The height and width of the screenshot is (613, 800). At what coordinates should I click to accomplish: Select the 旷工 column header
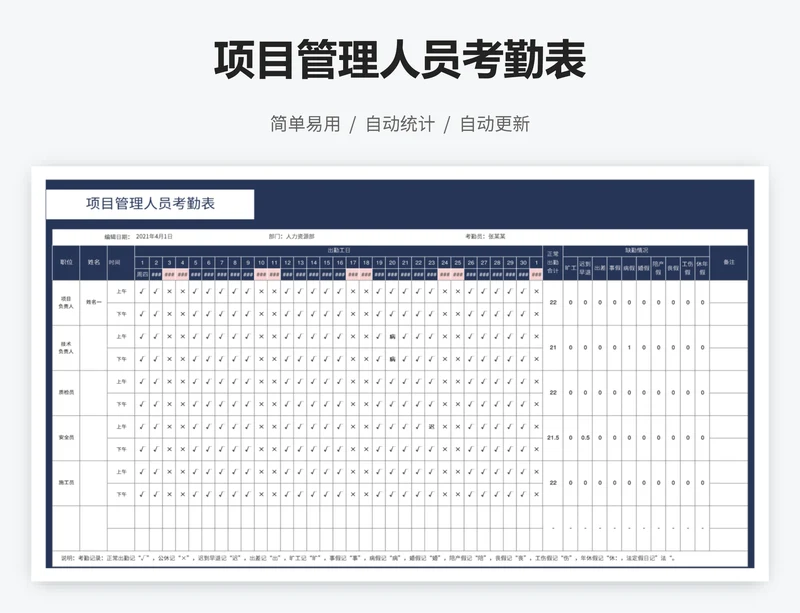pyautogui.click(x=570, y=268)
